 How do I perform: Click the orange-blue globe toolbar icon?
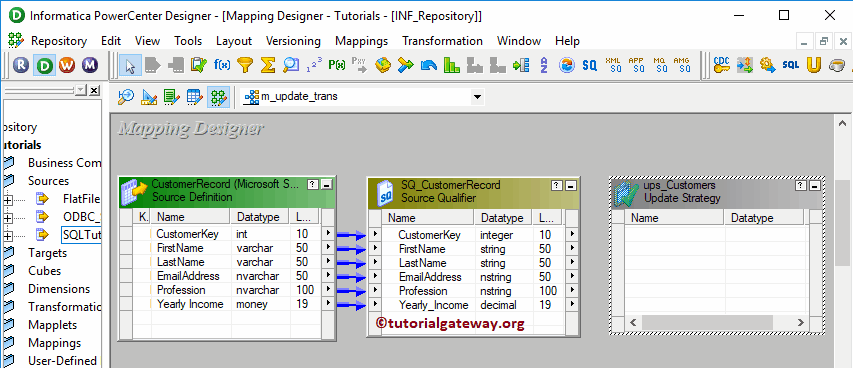[x=566, y=65]
